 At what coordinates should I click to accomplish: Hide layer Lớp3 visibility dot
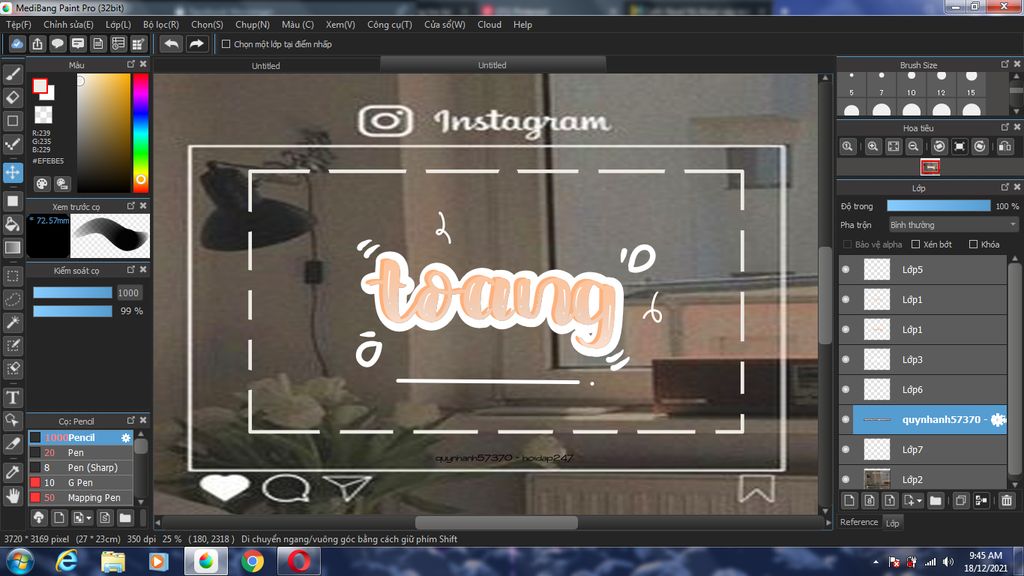(x=846, y=359)
